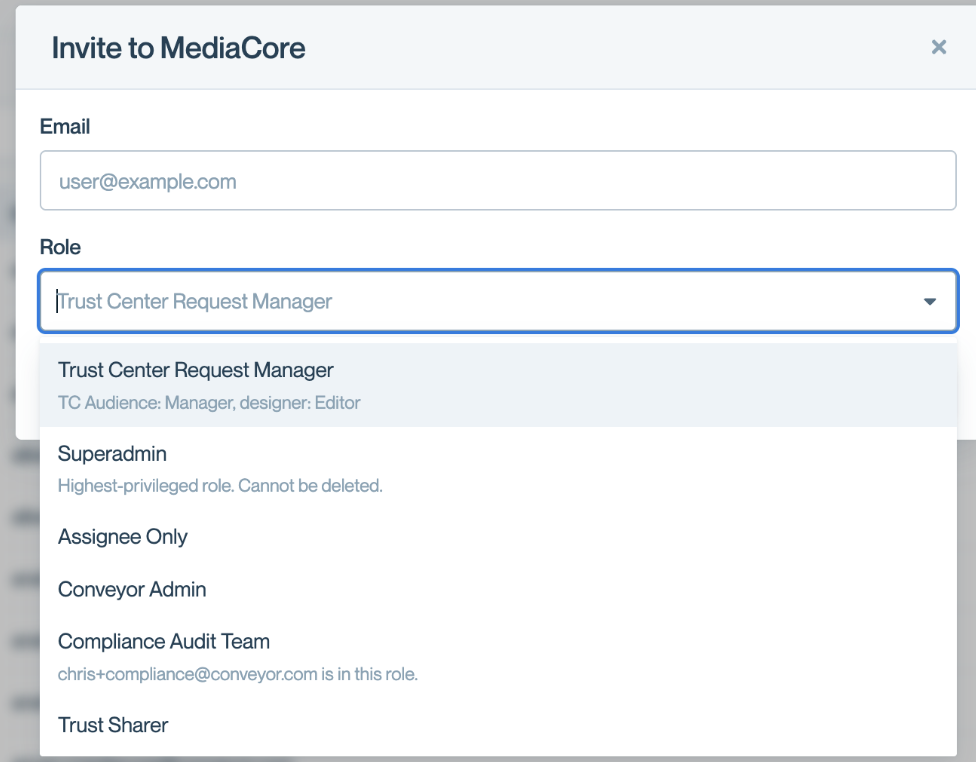Click the empty header bar of the dialog
The height and width of the screenshot is (762, 976).
point(600,47)
